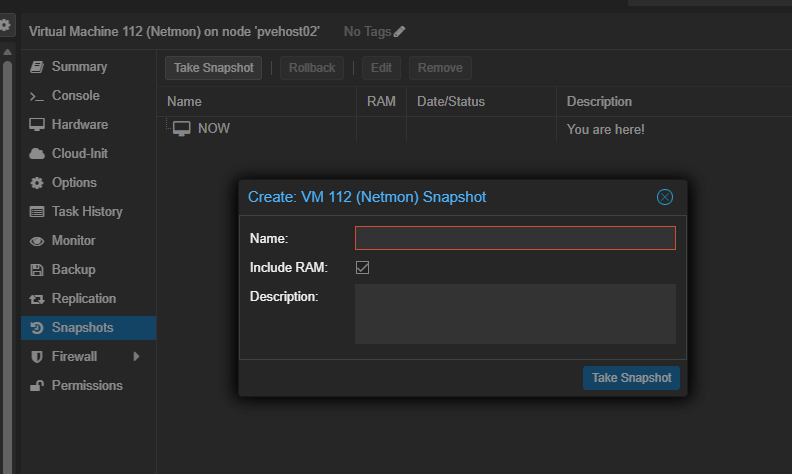
Task: Select the Snapshots menu item
Action: [x=82, y=328]
